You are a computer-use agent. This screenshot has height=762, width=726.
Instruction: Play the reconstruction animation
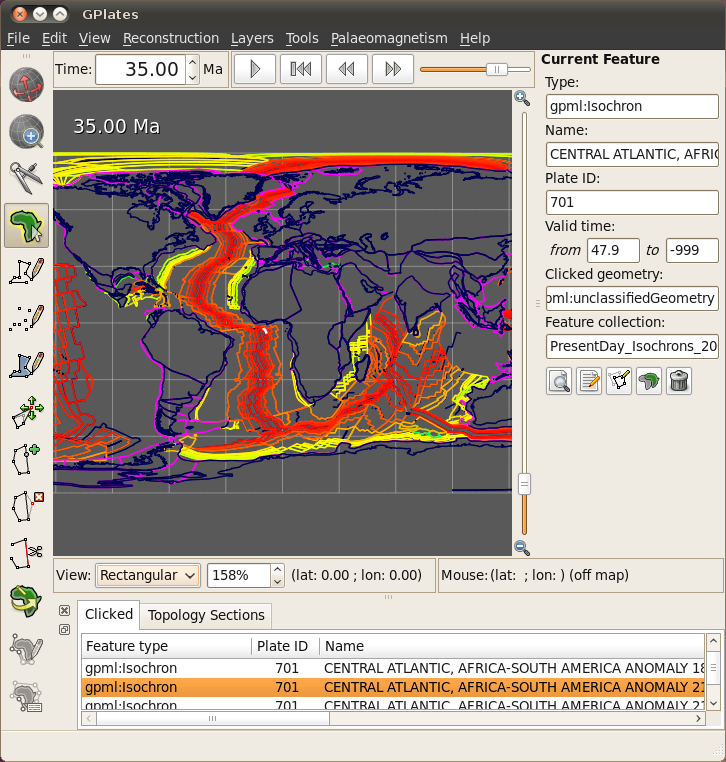255,69
